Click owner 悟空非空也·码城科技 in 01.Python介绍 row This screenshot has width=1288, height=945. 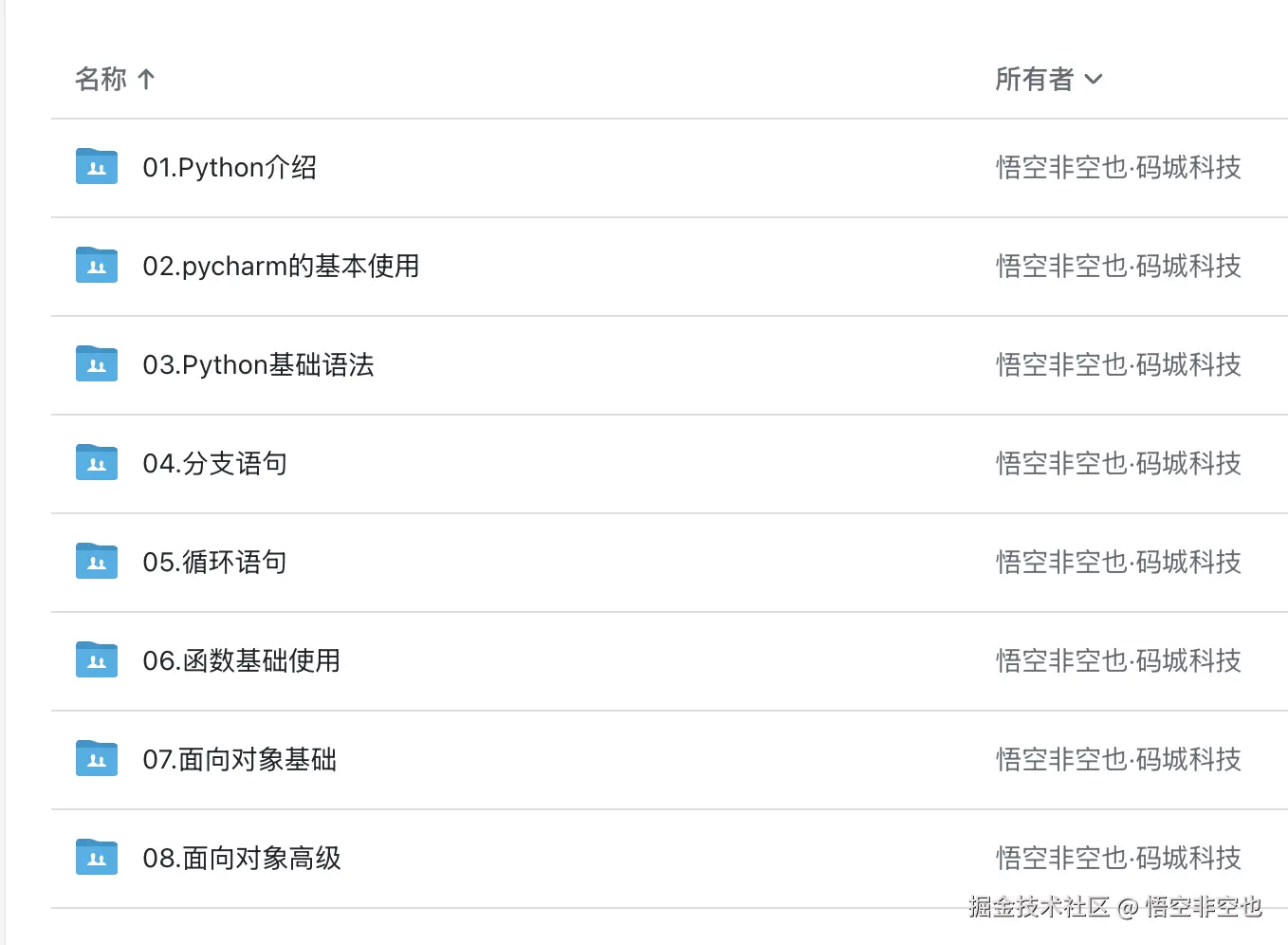[x=1118, y=168]
